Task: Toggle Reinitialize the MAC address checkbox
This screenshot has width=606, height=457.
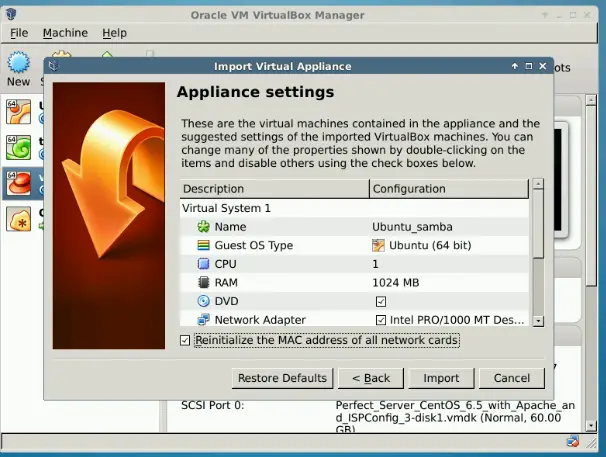Action: pos(185,340)
